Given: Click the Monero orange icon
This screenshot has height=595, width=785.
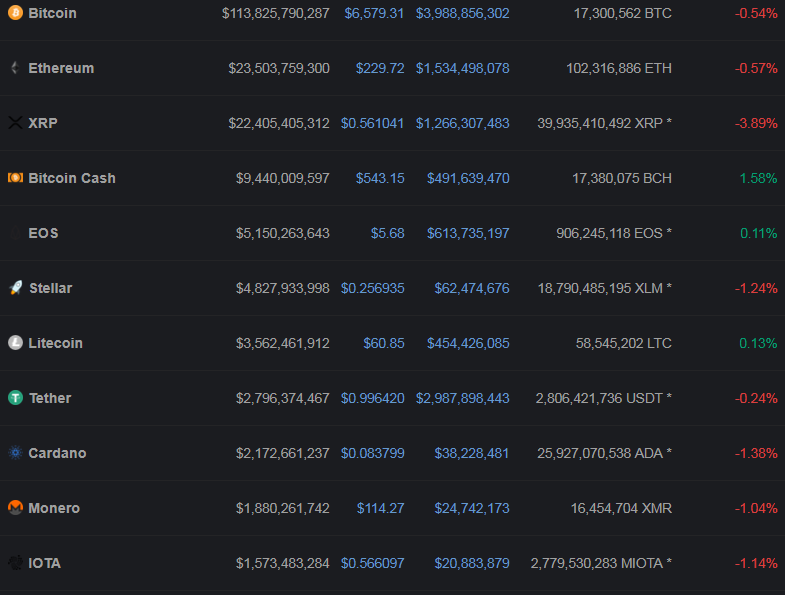Looking at the screenshot, I should pos(15,508).
